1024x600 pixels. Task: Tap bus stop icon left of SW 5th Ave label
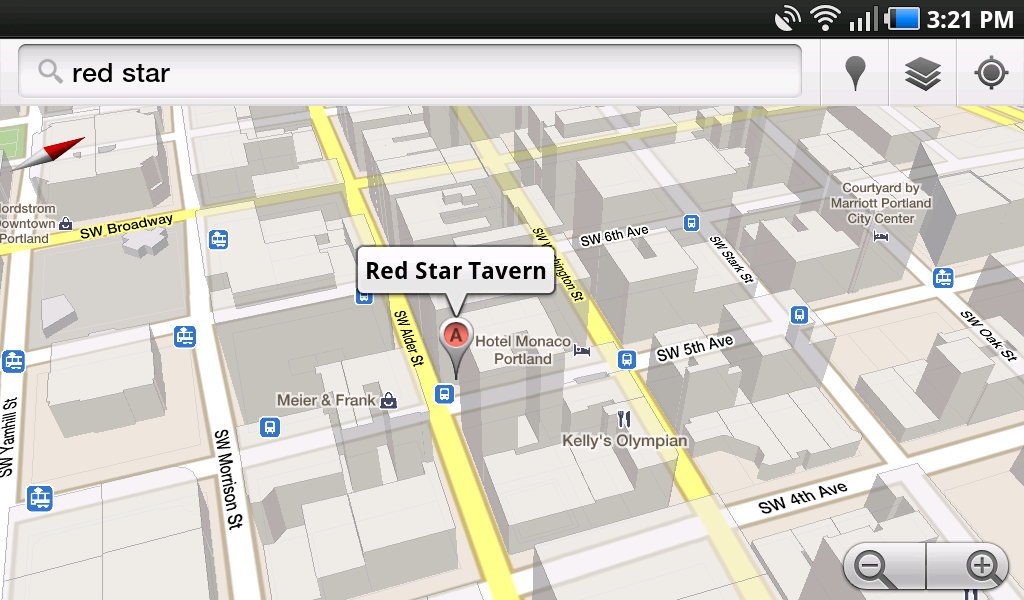[x=627, y=360]
